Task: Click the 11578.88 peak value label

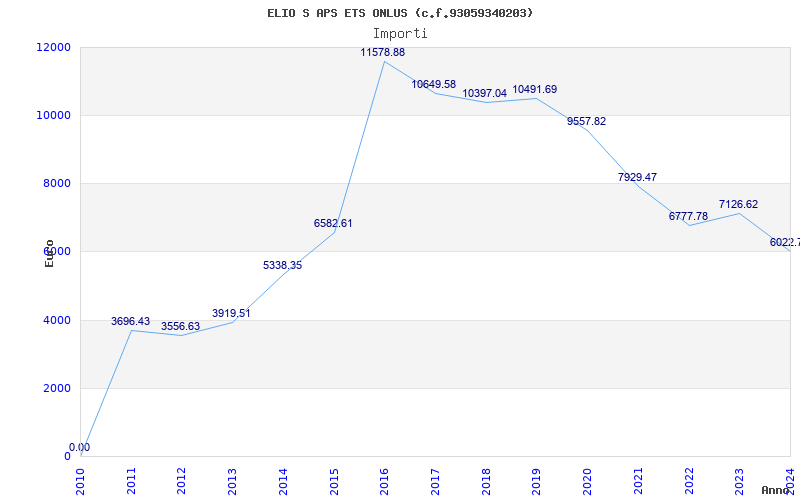Action: (x=383, y=52)
